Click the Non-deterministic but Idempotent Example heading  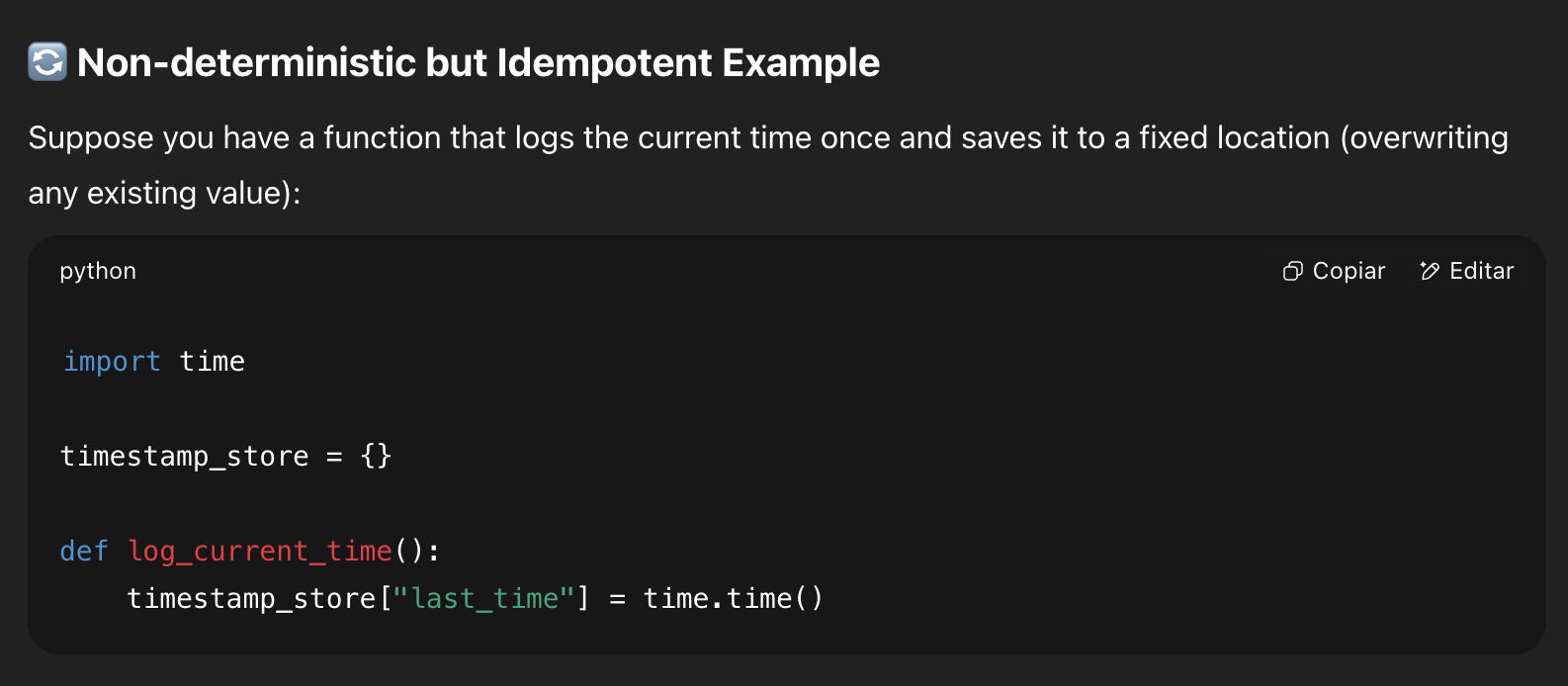click(479, 62)
